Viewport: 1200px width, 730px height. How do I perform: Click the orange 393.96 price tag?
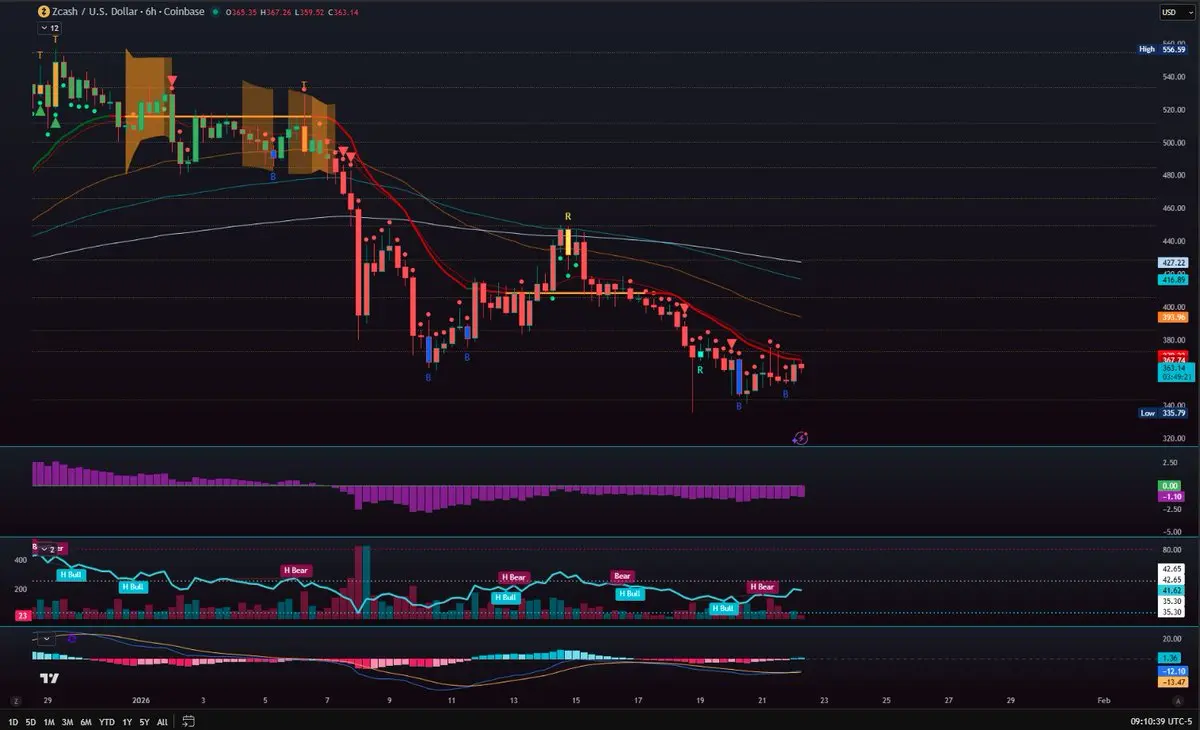(1172, 317)
